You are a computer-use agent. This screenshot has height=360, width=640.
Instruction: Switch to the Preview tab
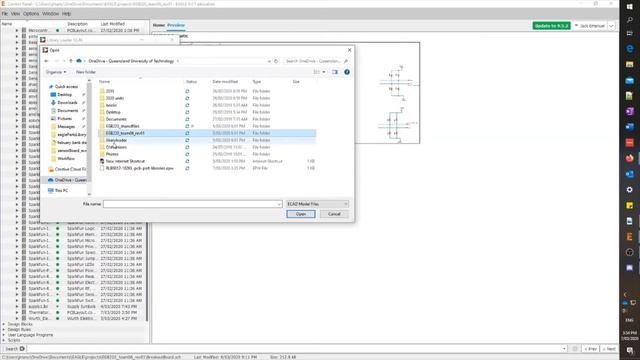[176, 25]
